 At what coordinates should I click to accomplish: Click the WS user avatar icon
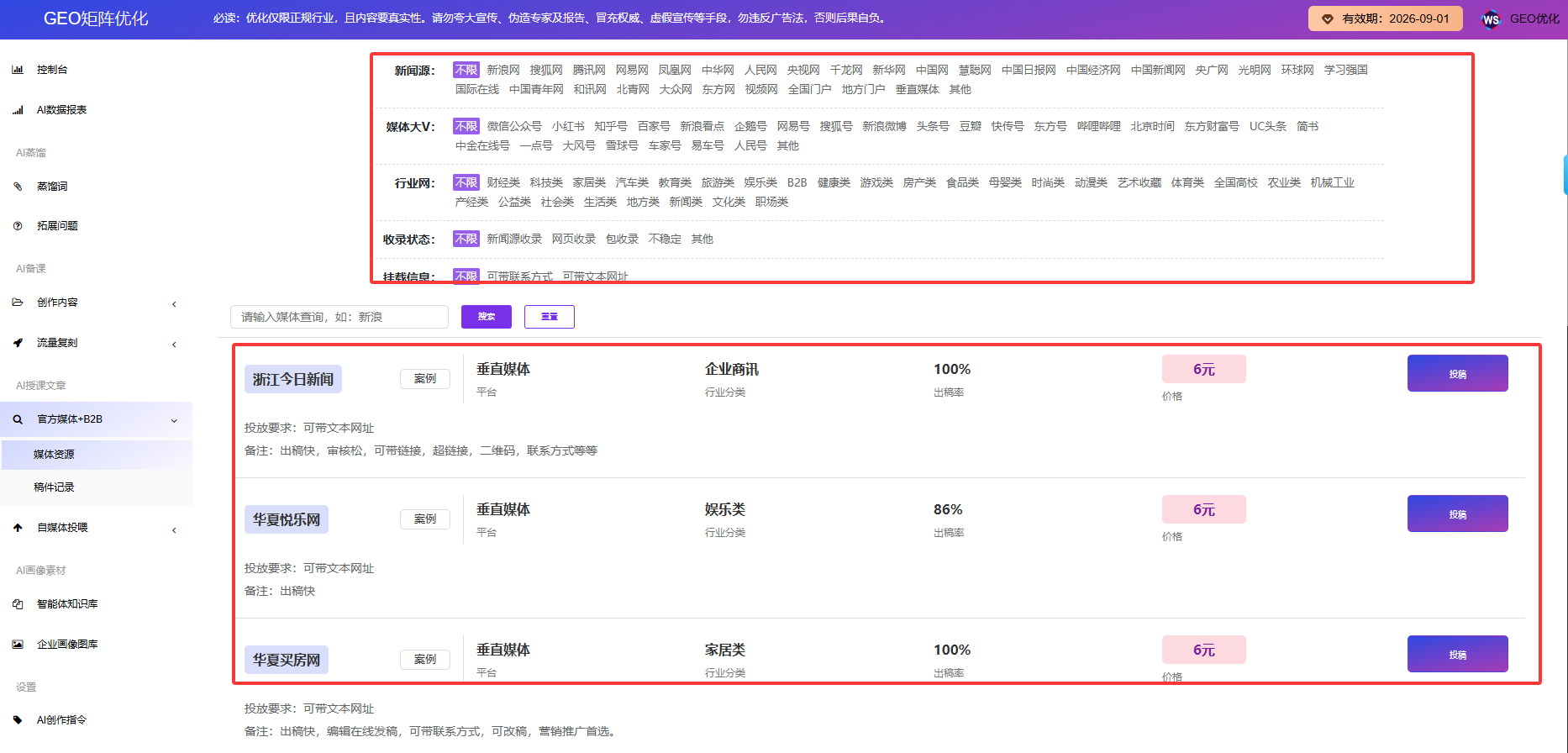1491,19
